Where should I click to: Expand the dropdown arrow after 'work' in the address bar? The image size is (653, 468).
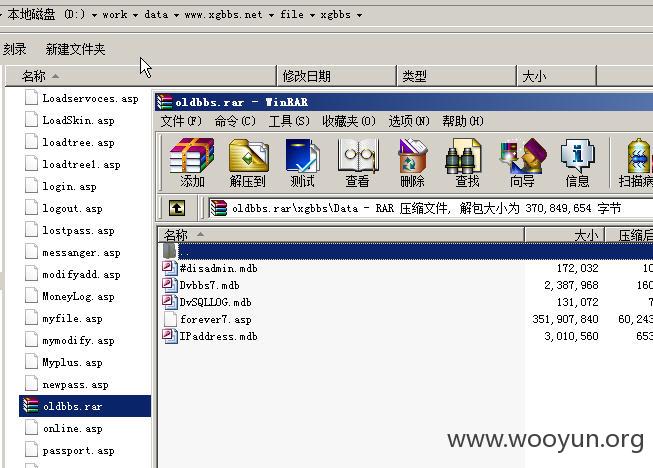(135, 15)
